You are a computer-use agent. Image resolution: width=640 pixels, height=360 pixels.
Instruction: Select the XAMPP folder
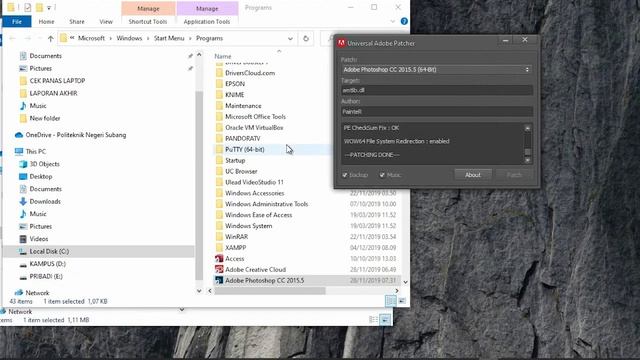[236, 248]
